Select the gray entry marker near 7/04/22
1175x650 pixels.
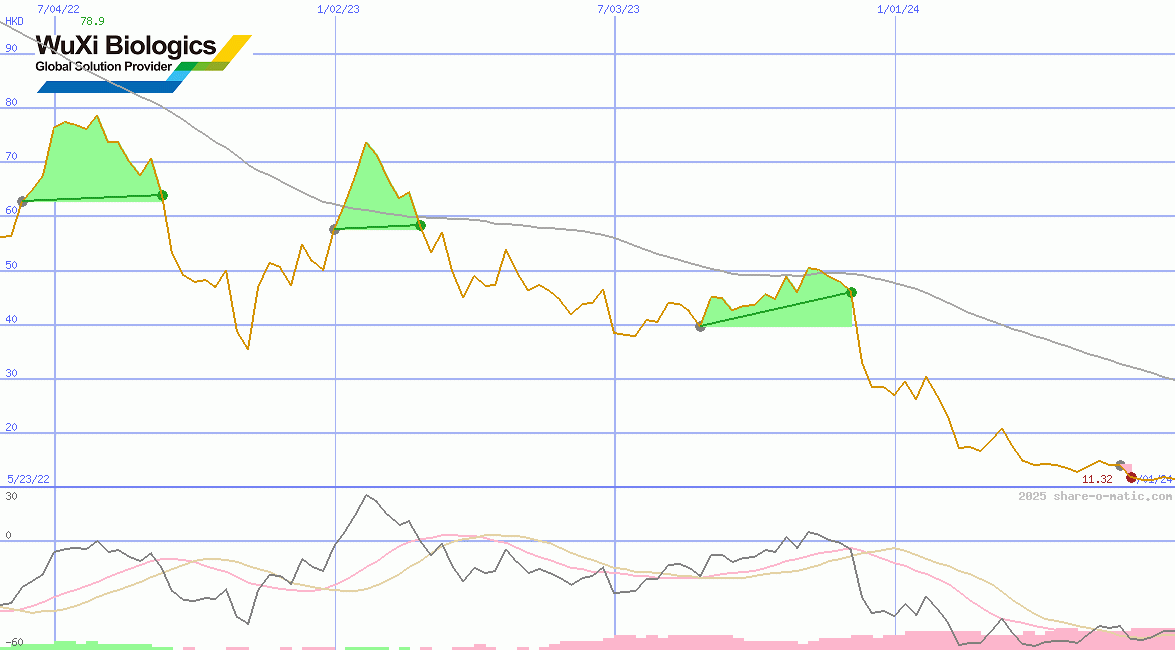click(x=22, y=201)
